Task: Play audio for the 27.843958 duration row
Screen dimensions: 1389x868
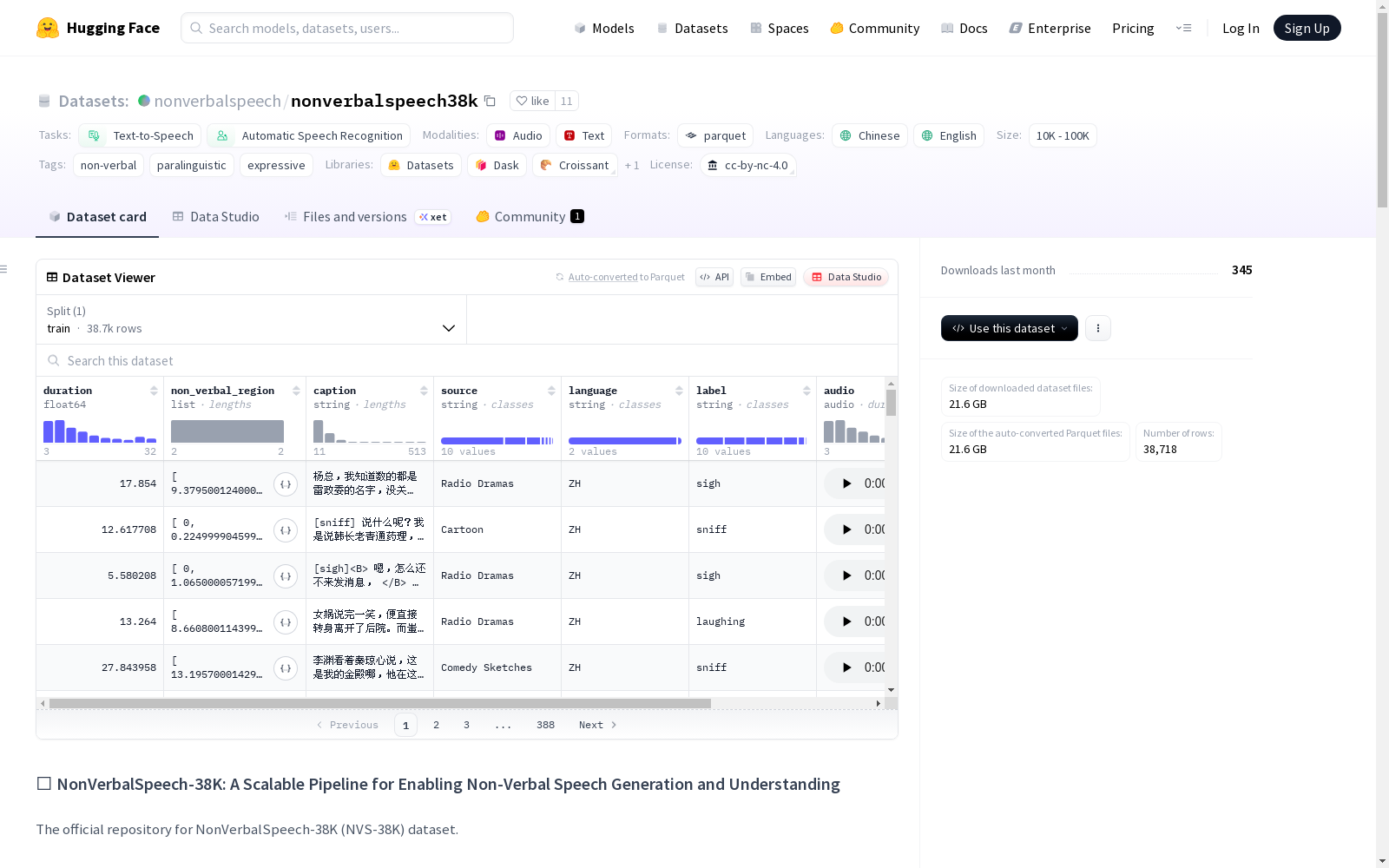Action: pos(846,667)
